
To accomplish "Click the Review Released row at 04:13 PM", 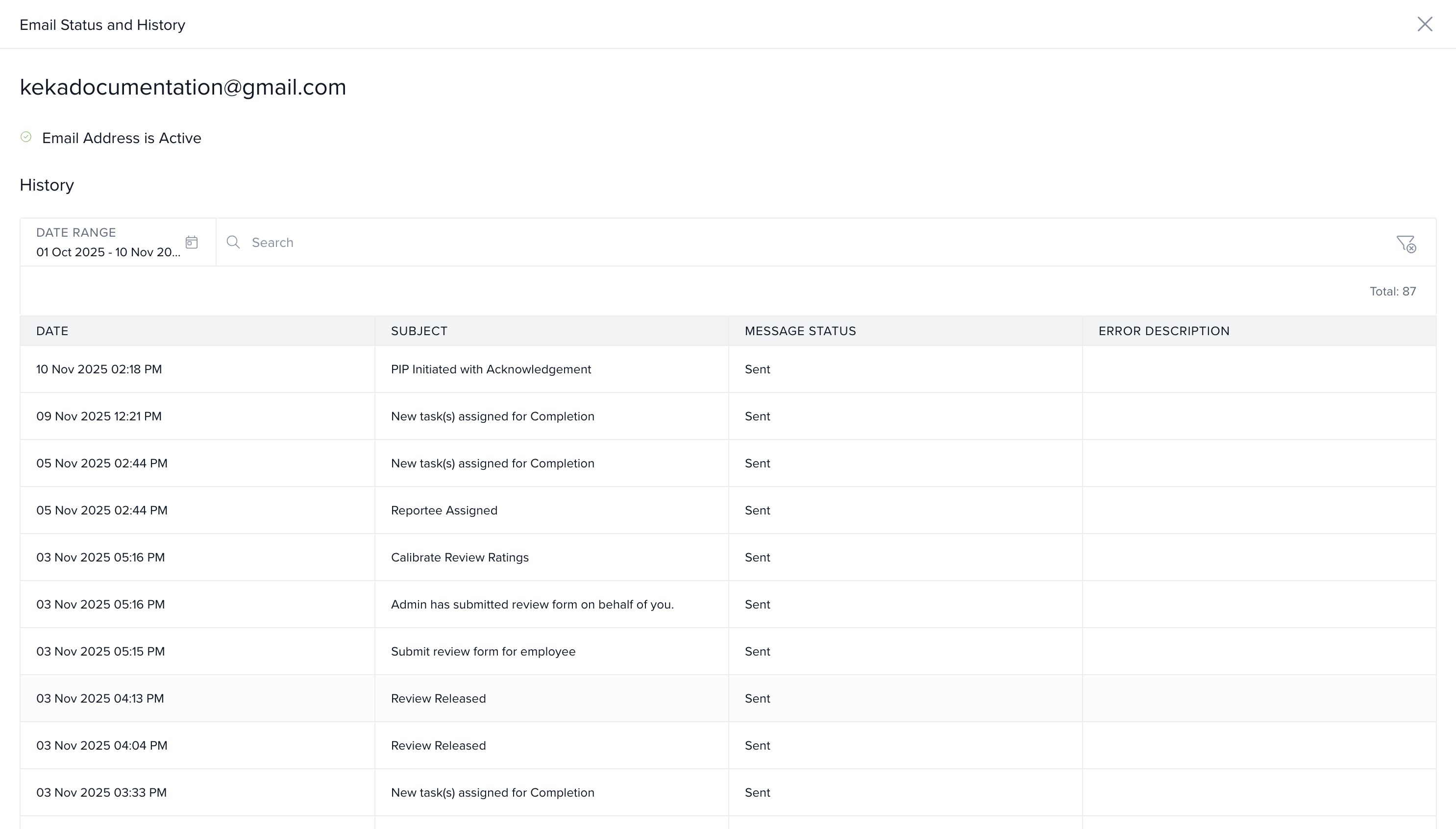I will pyautogui.click(x=439, y=699).
